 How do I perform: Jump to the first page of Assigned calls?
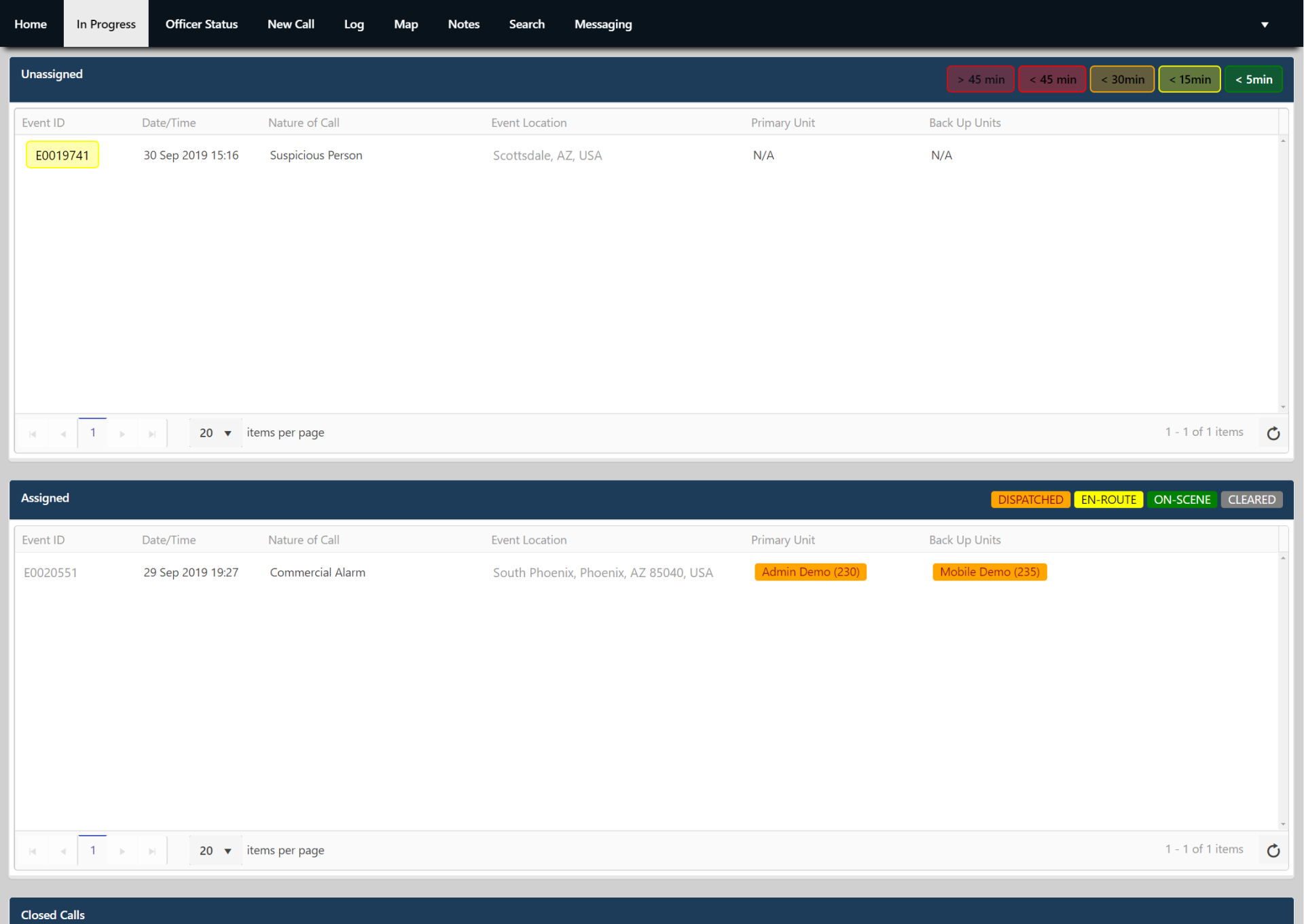pyautogui.click(x=33, y=850)
